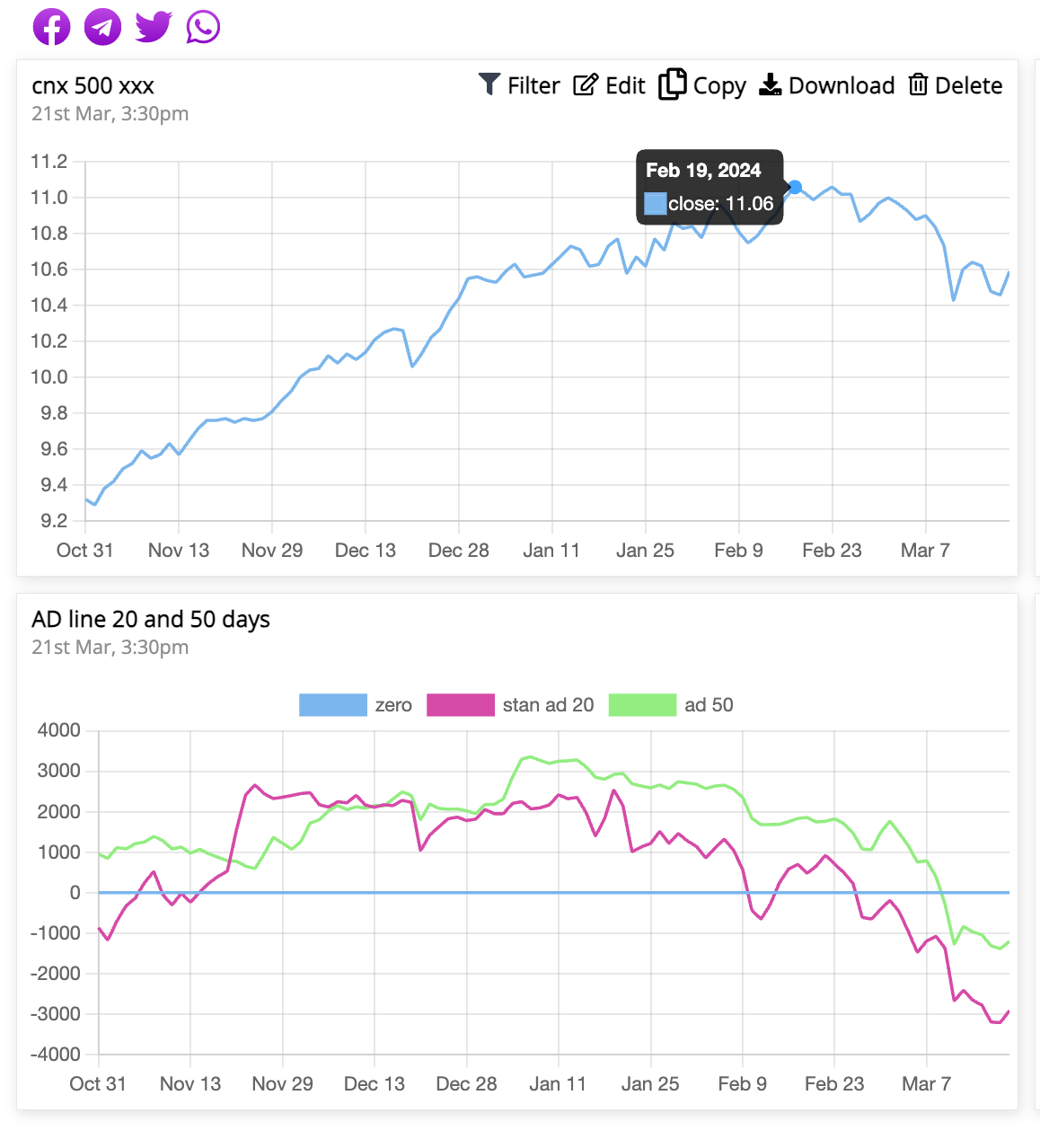Share via the Telegram icon
Image resolution: width=1040 pixels, height=1148 pixels.
[x=101, y=26]
